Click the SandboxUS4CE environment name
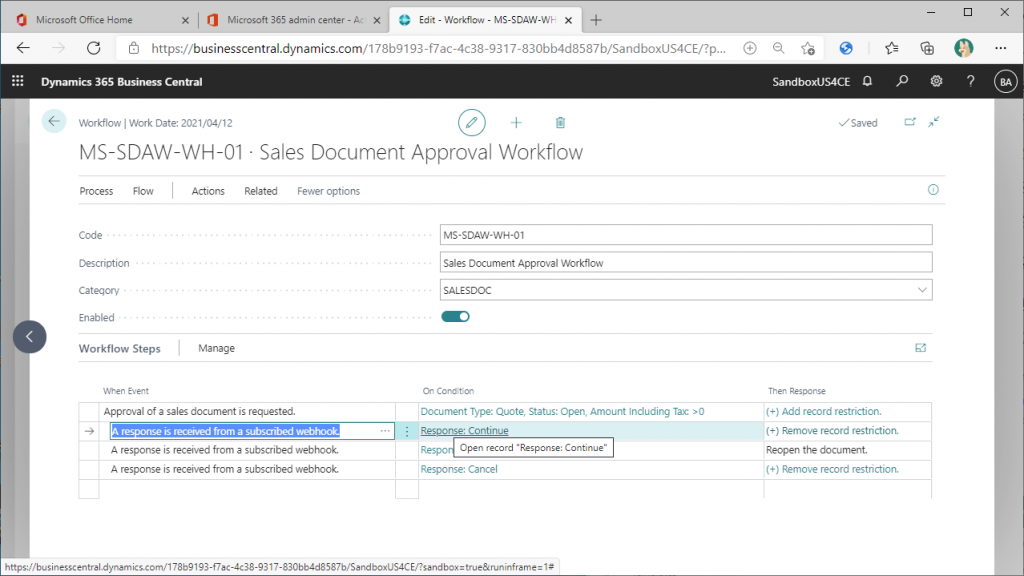Screen dimensions: 1024x576 811,82
